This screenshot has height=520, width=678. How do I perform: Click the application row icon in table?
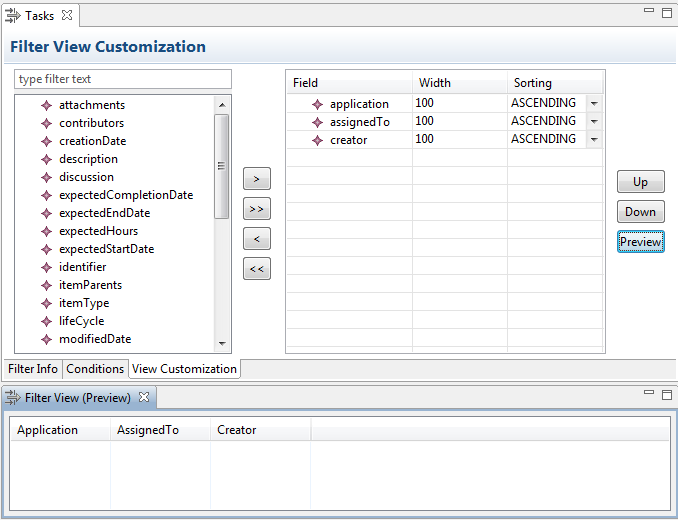[x=317, y=104]
